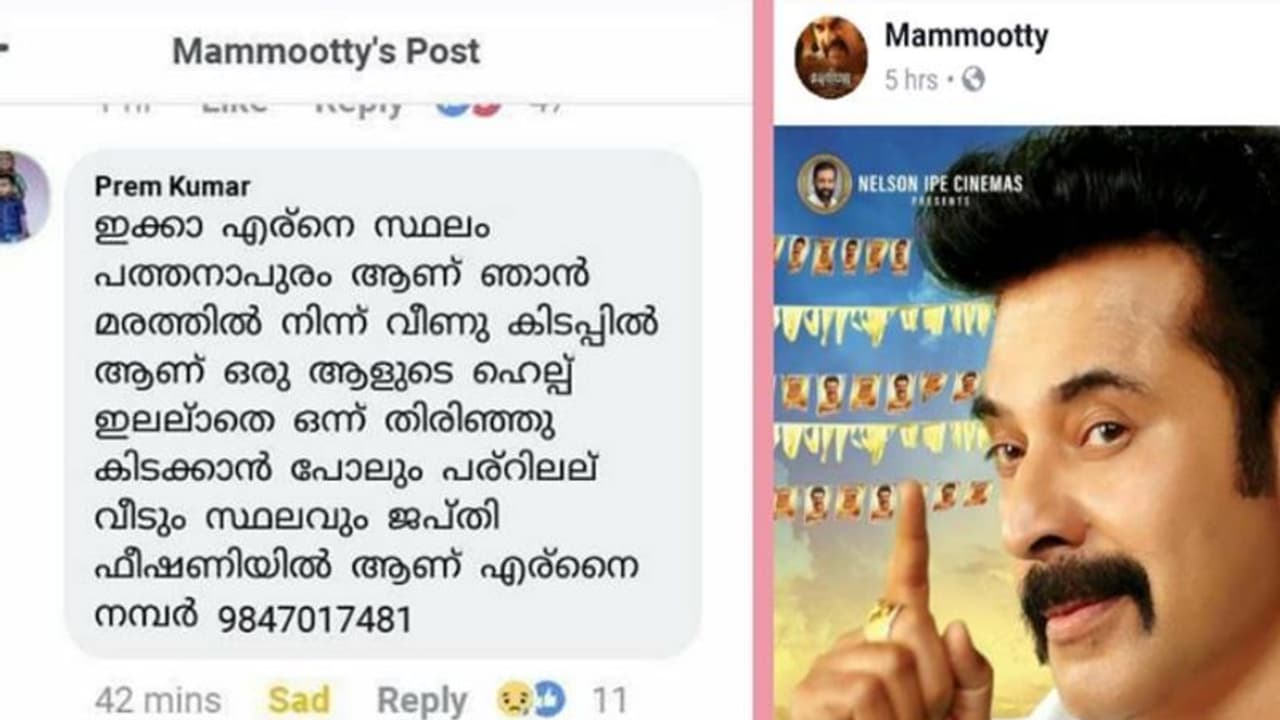Viewport: 1280px width, 720px height.
Task: Open the Mammootty page name link
Action: pyautogui.click(x=966, y=36)
